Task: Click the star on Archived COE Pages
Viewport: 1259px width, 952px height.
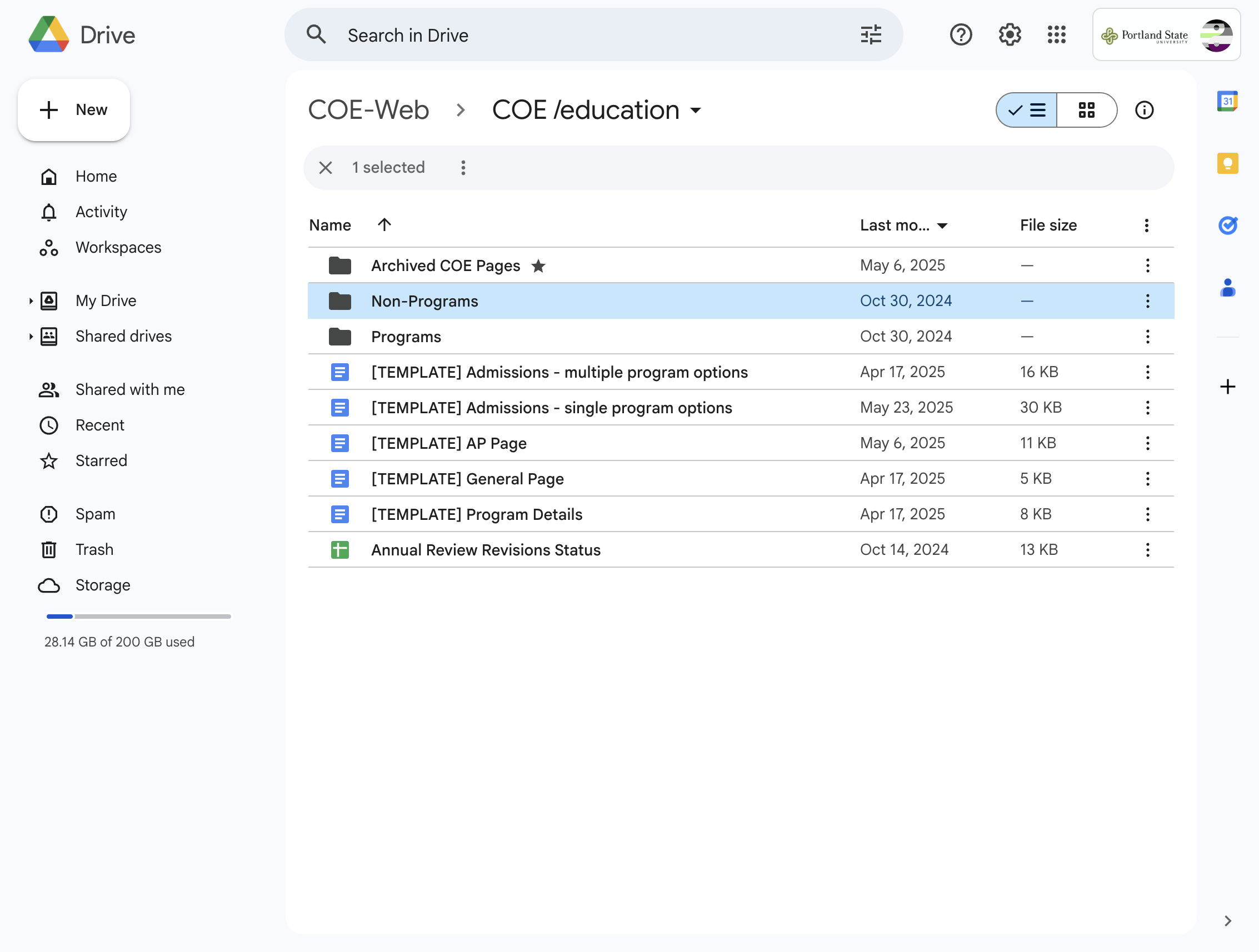Action: pos(538,265)
